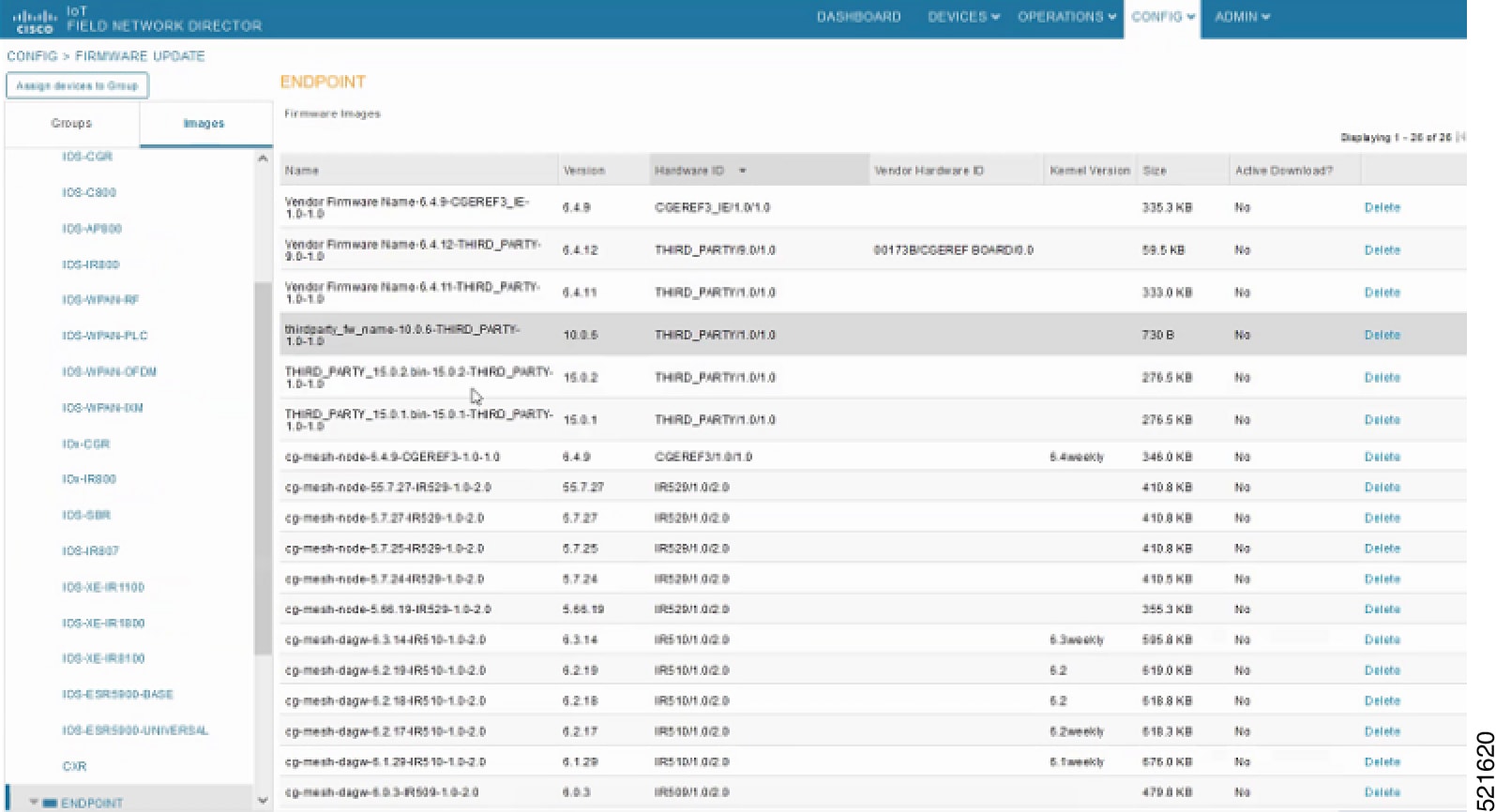Select IOS-WPAN-IXM in the image tree
Viewport: 1496px width, 812px height.
point(102,408)
